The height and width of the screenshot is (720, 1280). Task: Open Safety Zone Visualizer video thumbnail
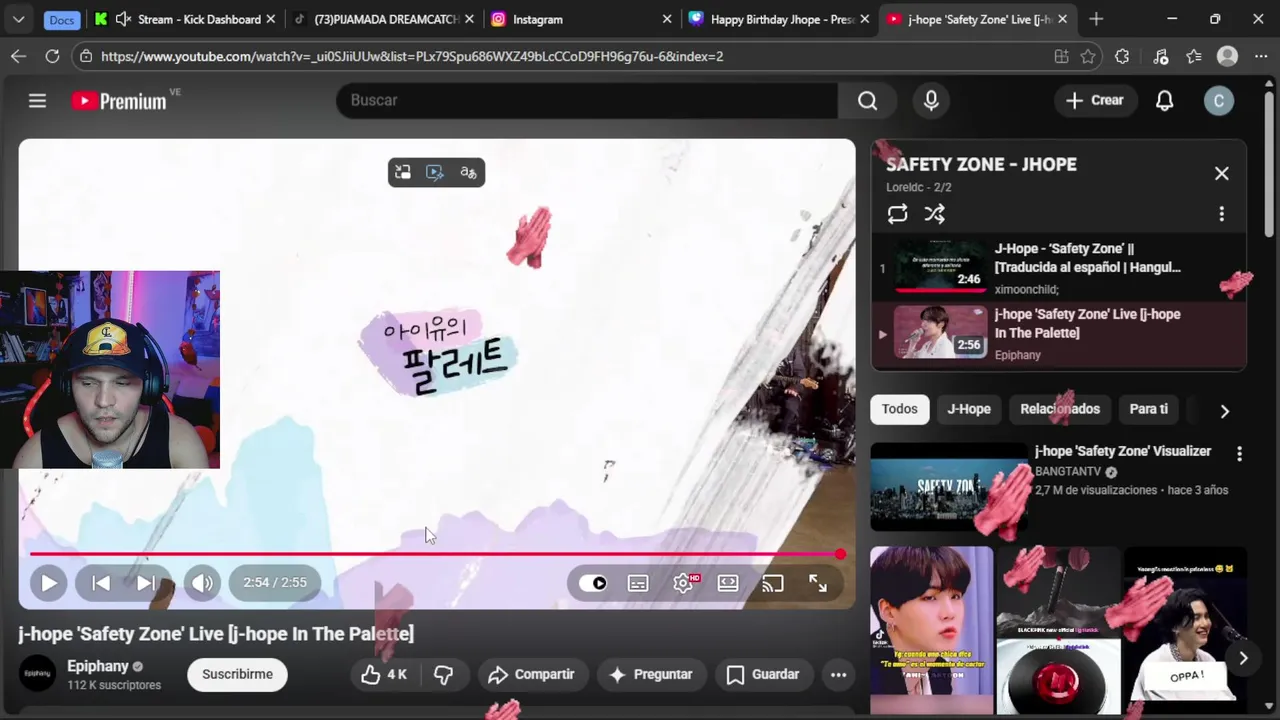coord(949,487)
